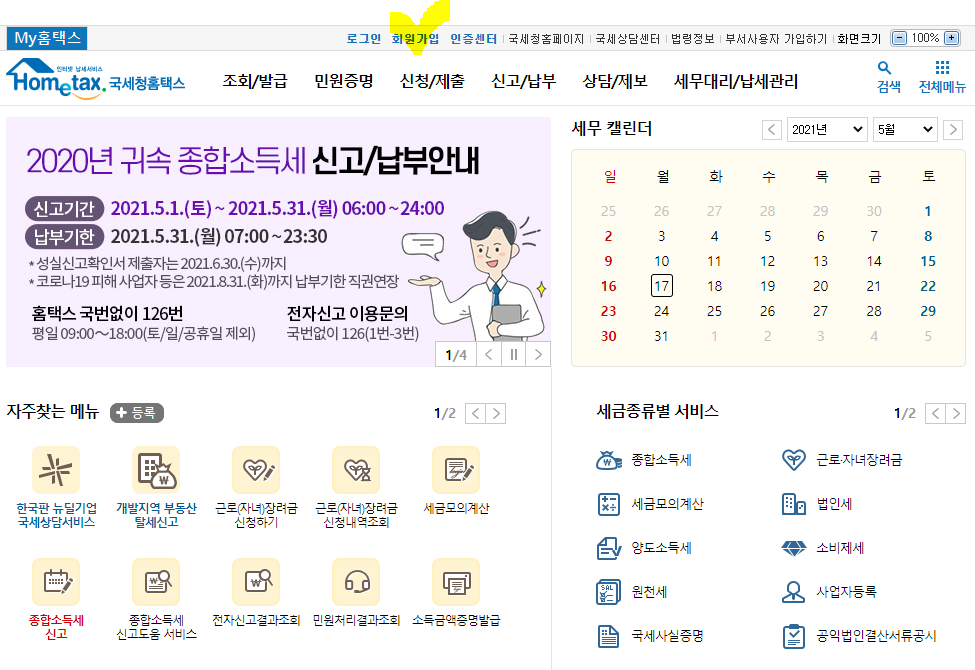Open the 민원증명 menu

click(343, 81)
